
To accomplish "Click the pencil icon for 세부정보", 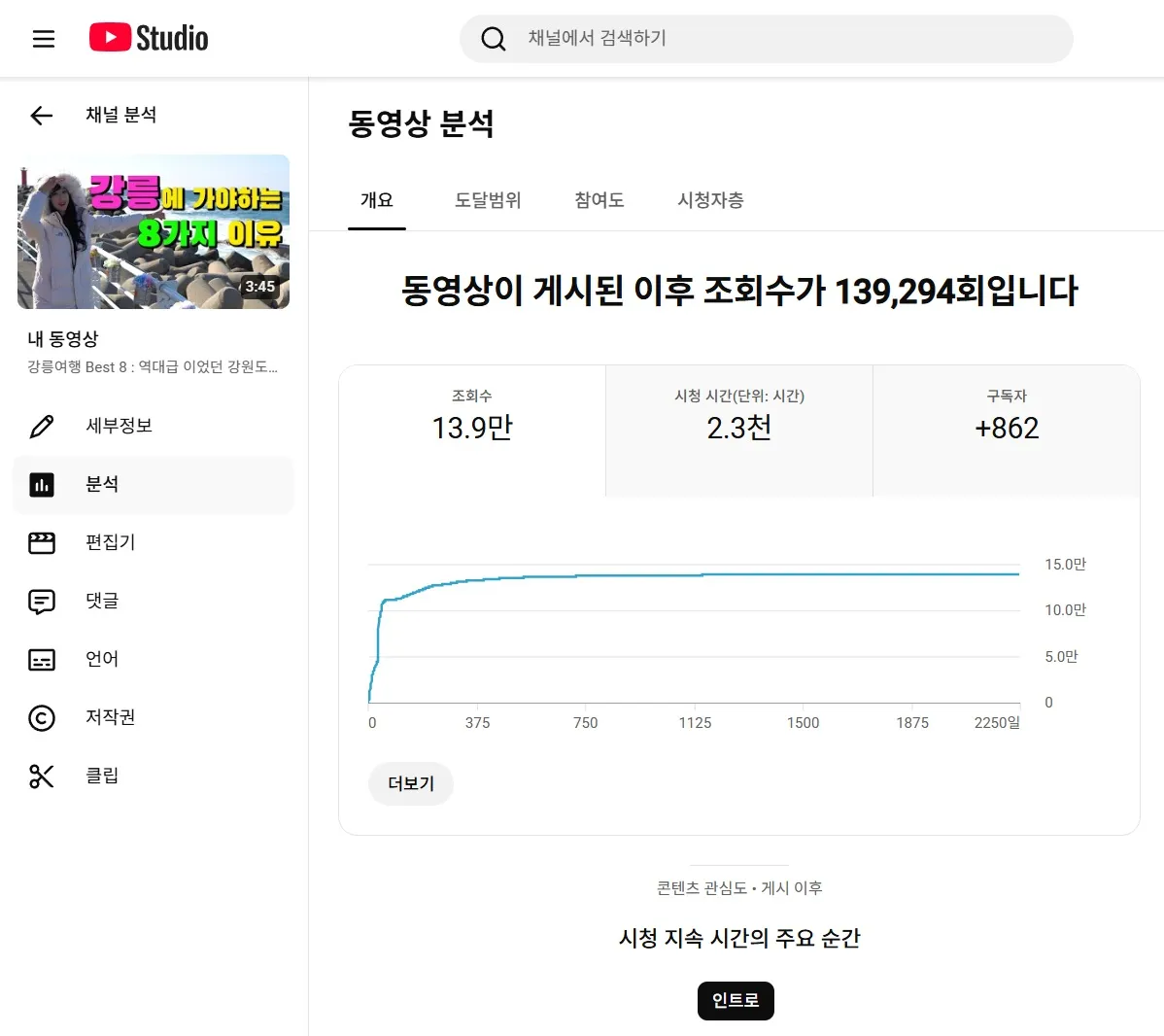I will 42,427.
